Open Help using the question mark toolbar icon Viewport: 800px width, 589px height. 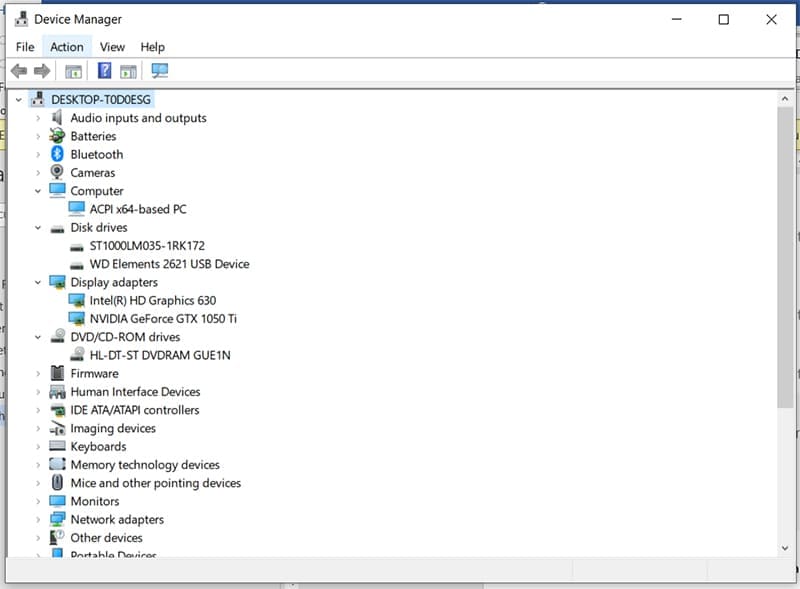[x=104, y=70]
